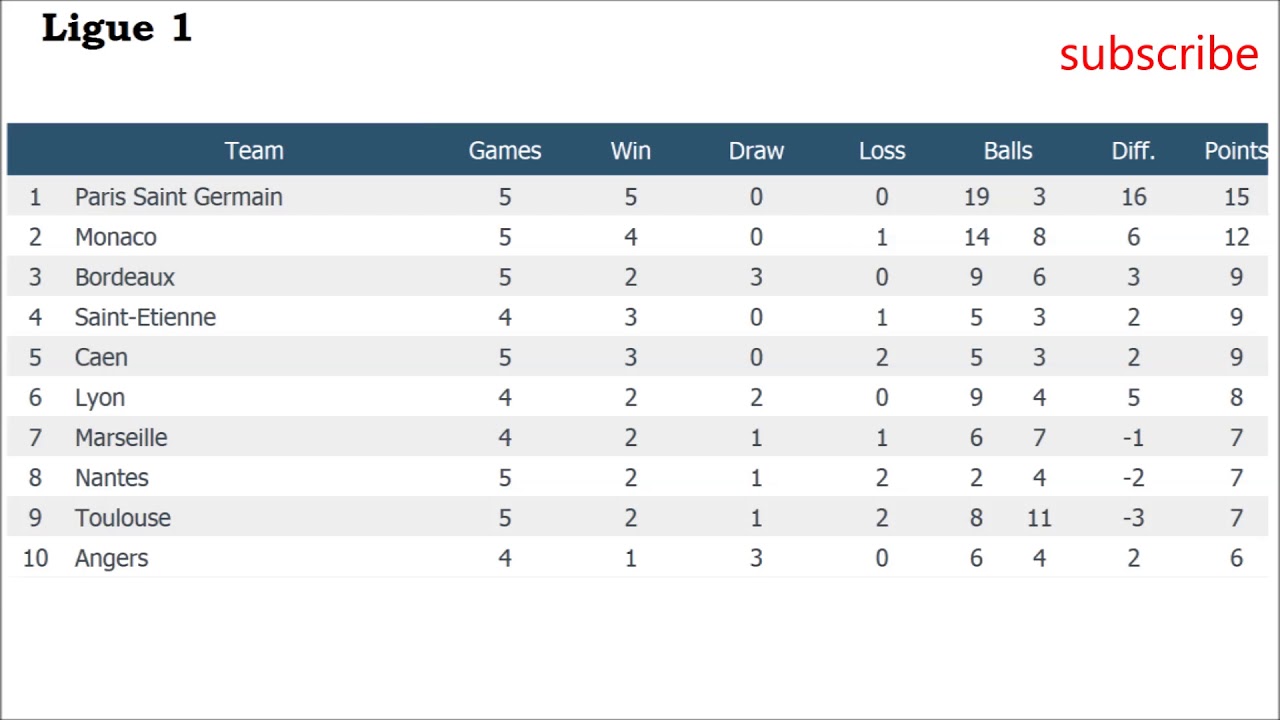Screen dimensions: 1280x720
Task: Click the Team column header
Action: [254, 151]
